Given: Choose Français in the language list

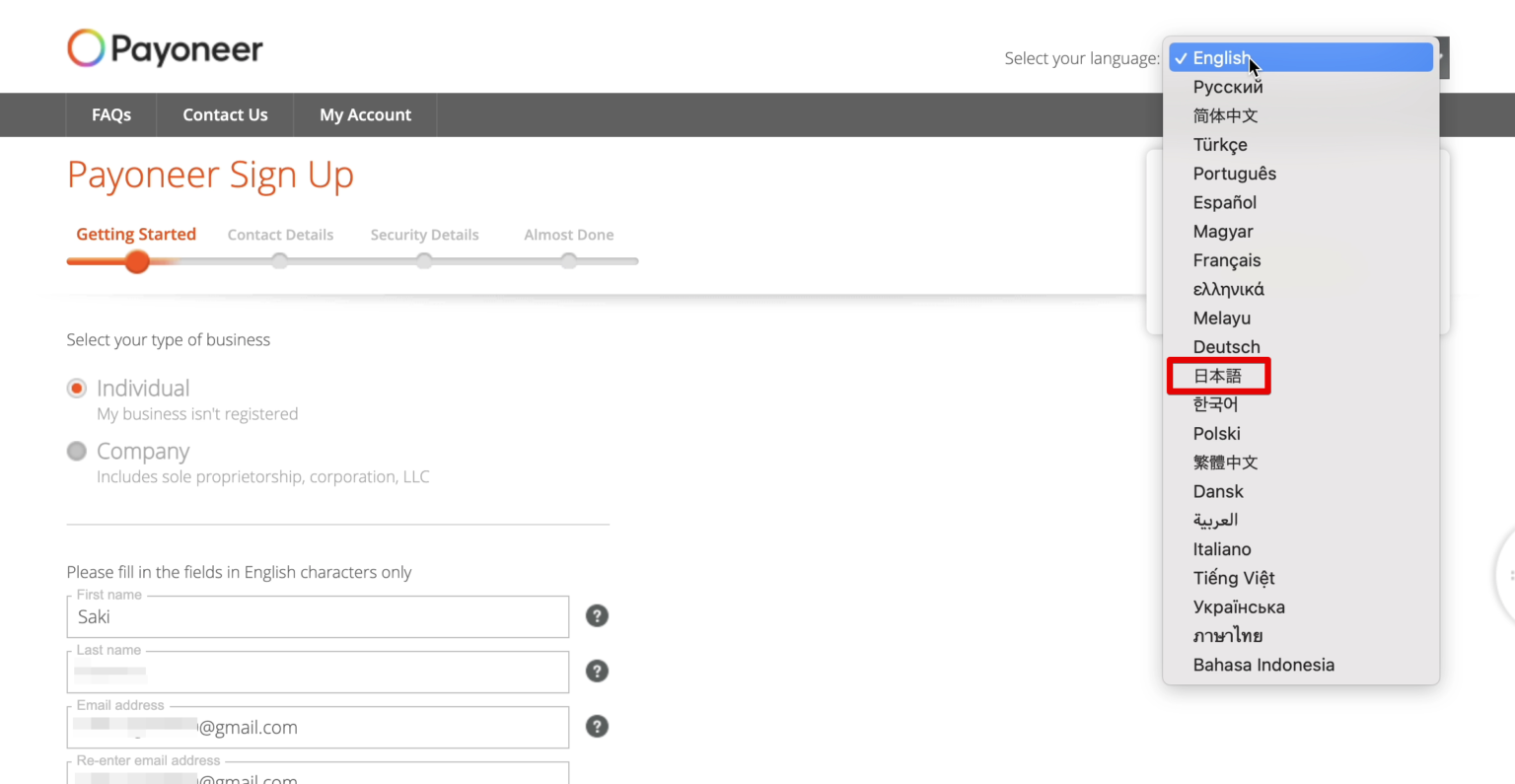Looking at the screenshot, I should [x=1301, y=260].
